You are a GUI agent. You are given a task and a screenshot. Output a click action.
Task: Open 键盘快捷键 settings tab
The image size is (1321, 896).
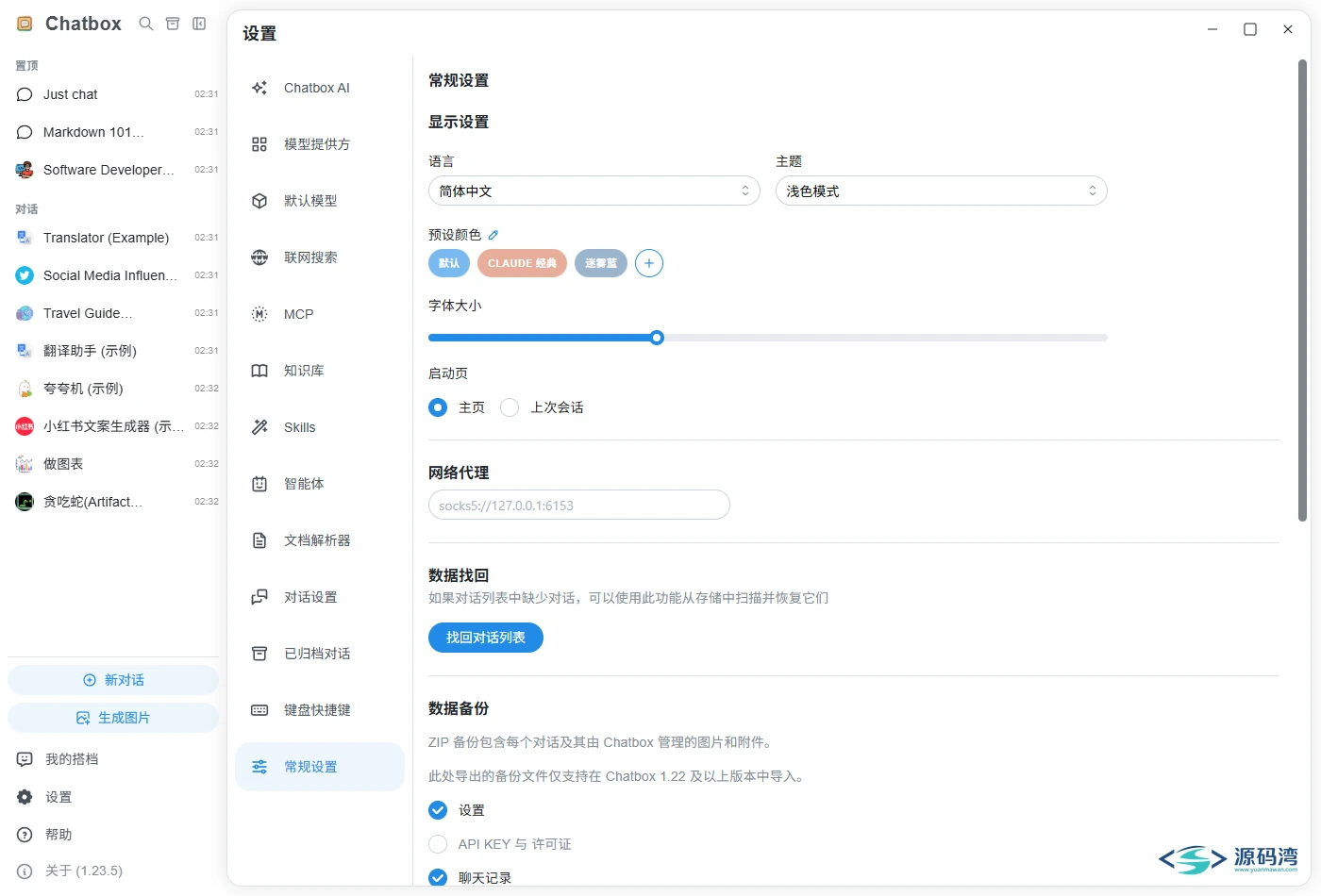pyautogui.click(x=320, y=710)
